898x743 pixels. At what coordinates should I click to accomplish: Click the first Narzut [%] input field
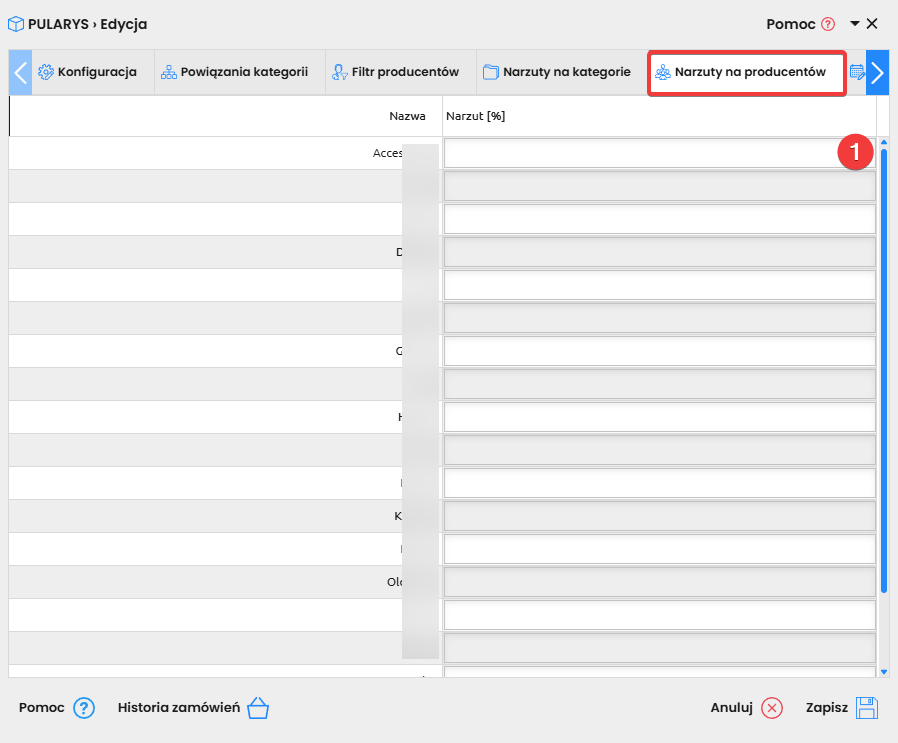click(640, 153)
